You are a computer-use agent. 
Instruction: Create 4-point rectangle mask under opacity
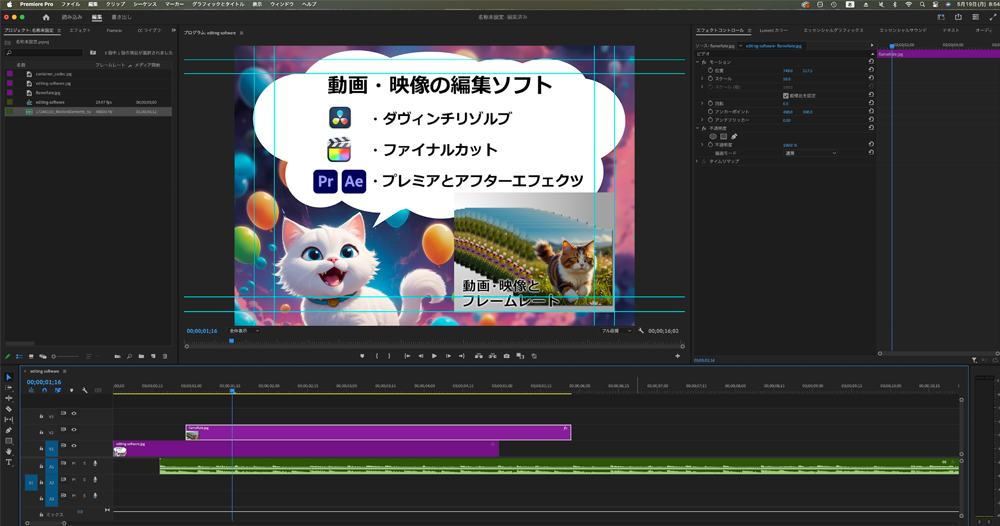click(723, 136)
